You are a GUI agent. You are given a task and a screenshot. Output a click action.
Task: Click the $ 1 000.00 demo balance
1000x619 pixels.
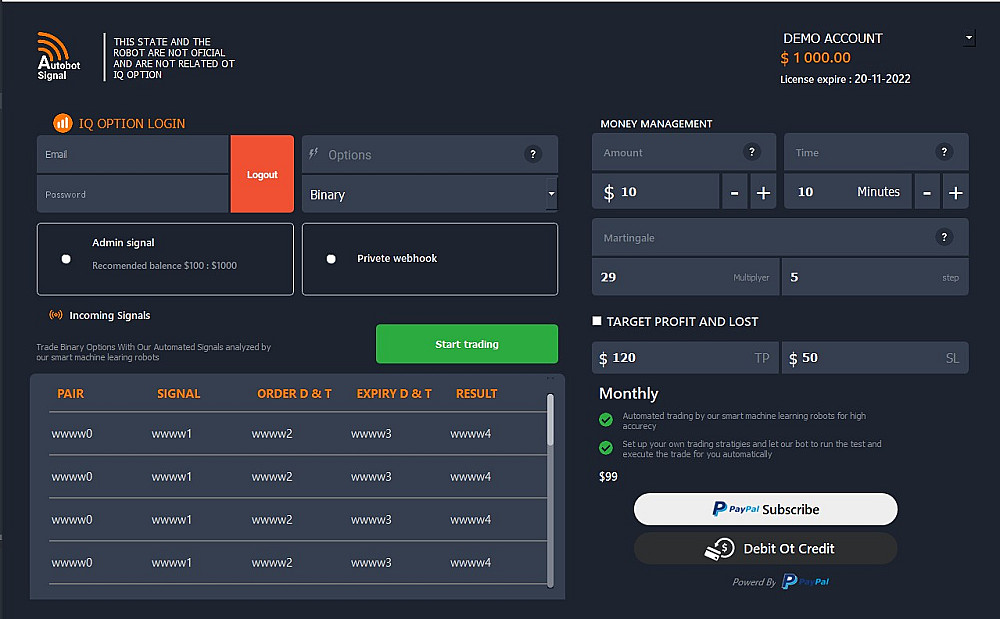(815, 57)
